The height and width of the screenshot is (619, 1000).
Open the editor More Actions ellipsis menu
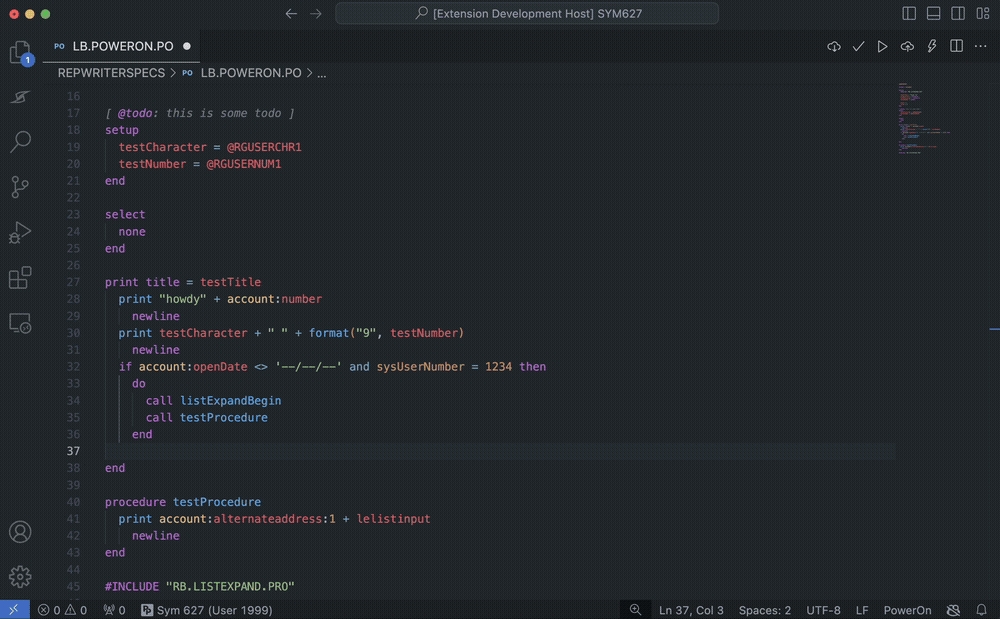point(980,46)
